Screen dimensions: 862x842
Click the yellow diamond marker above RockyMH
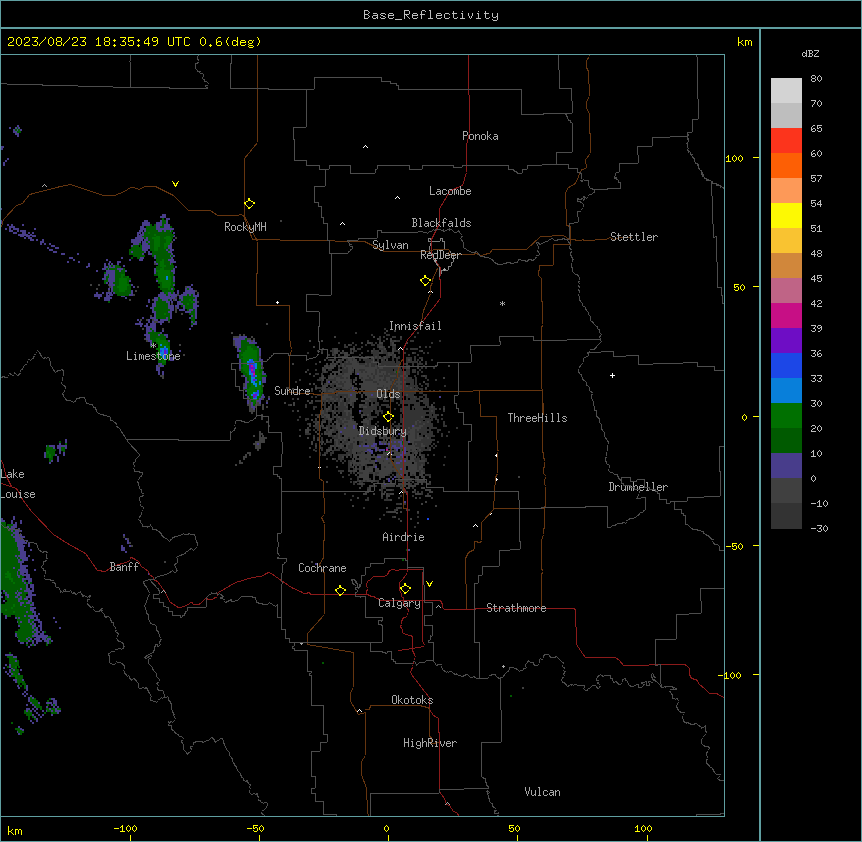(x=249, y=204)
